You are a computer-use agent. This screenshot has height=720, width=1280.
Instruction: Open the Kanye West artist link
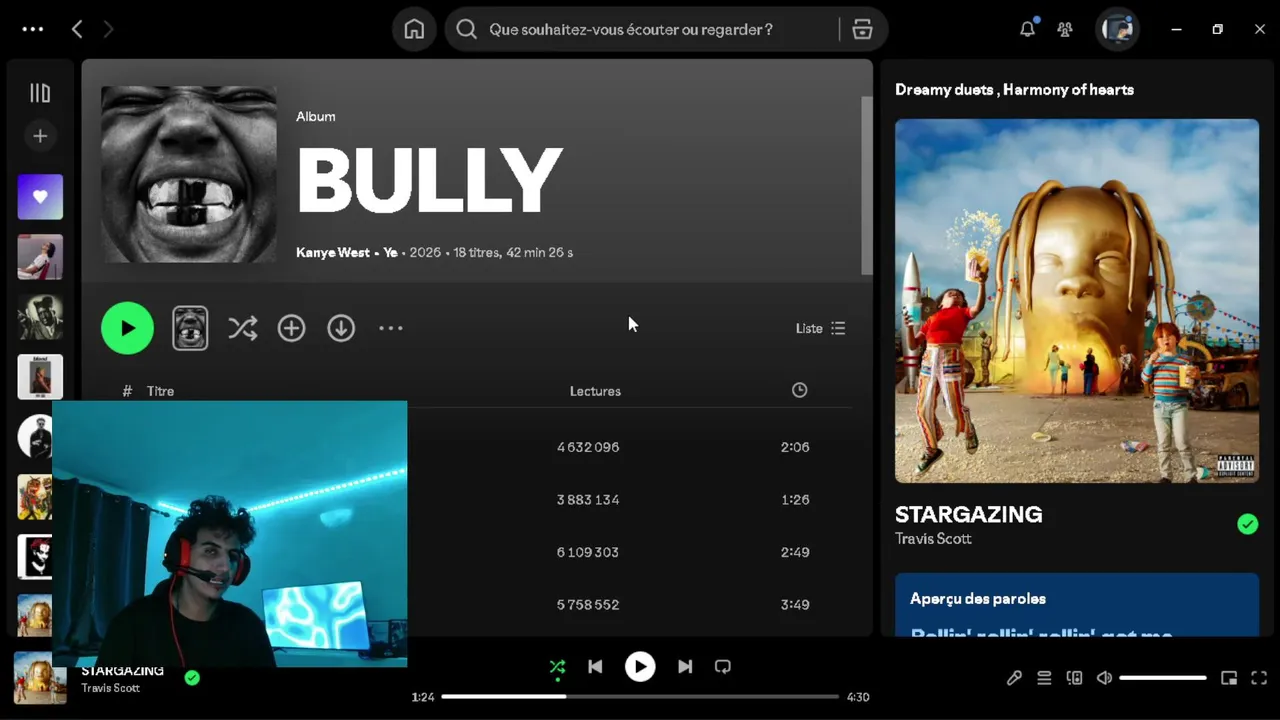[x=332, y=252]
